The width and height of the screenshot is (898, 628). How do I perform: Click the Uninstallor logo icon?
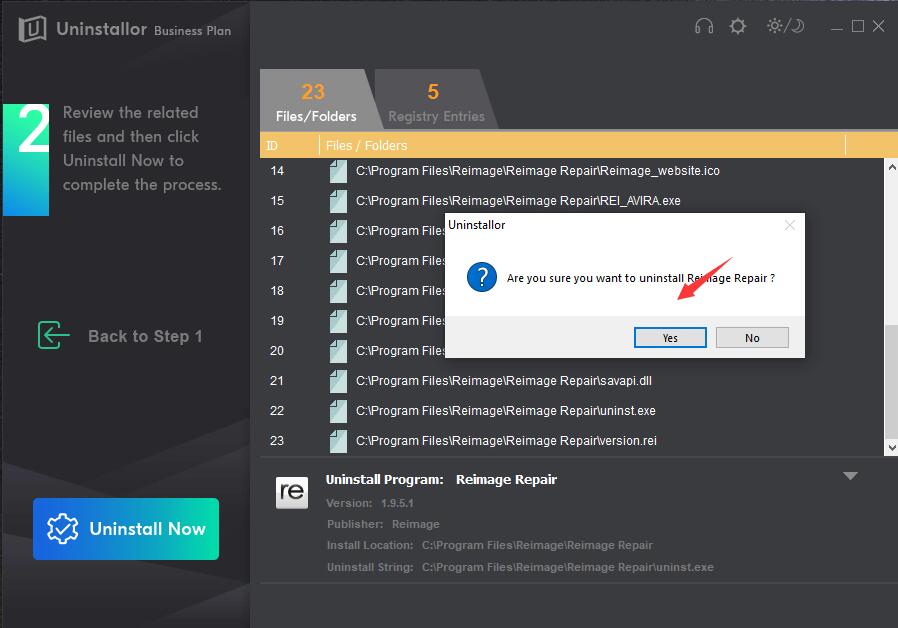[x=32, y=29]
